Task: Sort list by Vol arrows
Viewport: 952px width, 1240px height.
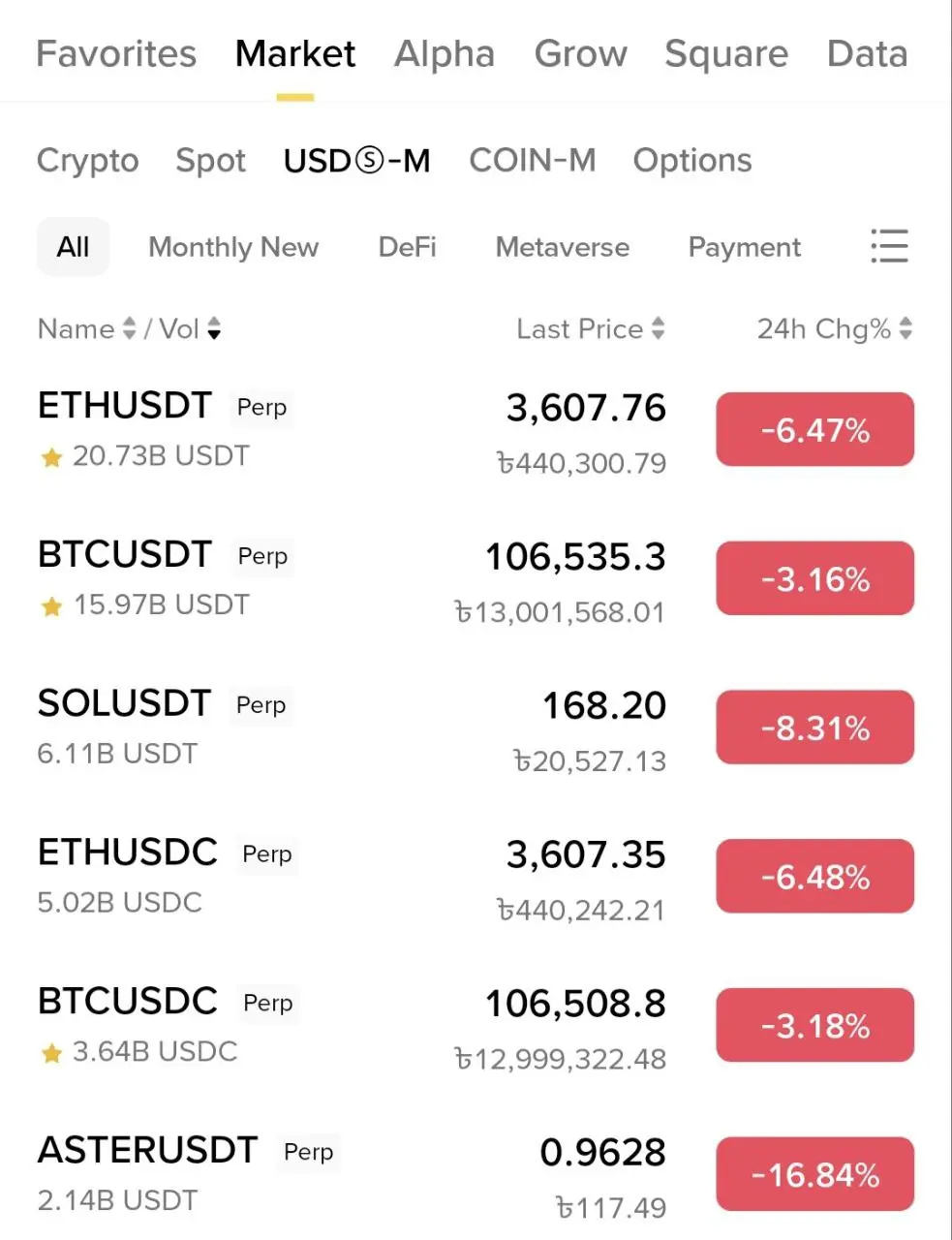Action: tap(214, 329)
